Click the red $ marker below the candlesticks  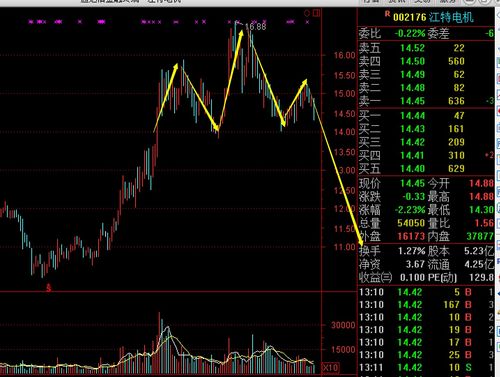49,288
